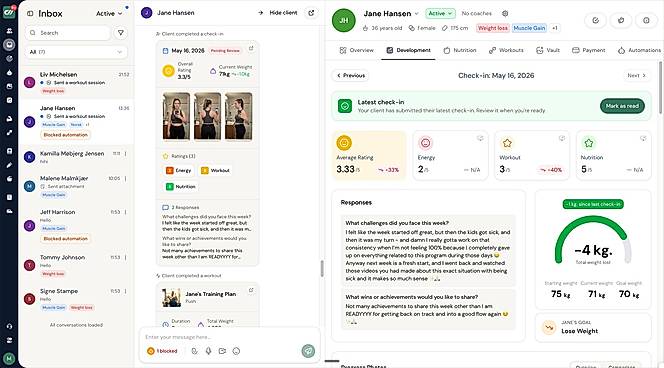The image size is (664, 368).
Task: Switch to the Overview tab
Action: (x=357, y=50)
